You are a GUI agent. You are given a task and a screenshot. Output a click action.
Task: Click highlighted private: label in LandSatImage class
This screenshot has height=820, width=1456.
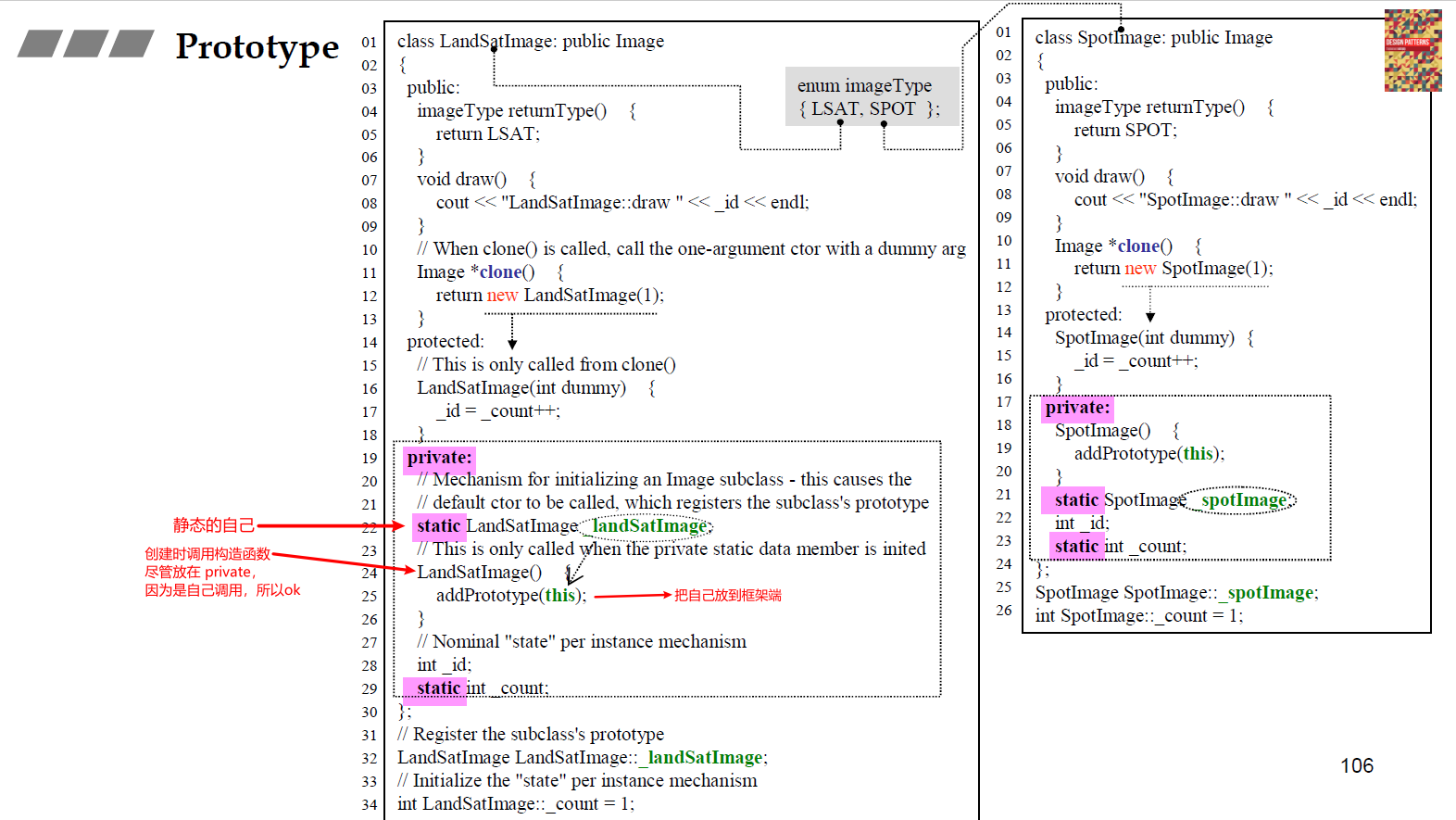[439, 458]
